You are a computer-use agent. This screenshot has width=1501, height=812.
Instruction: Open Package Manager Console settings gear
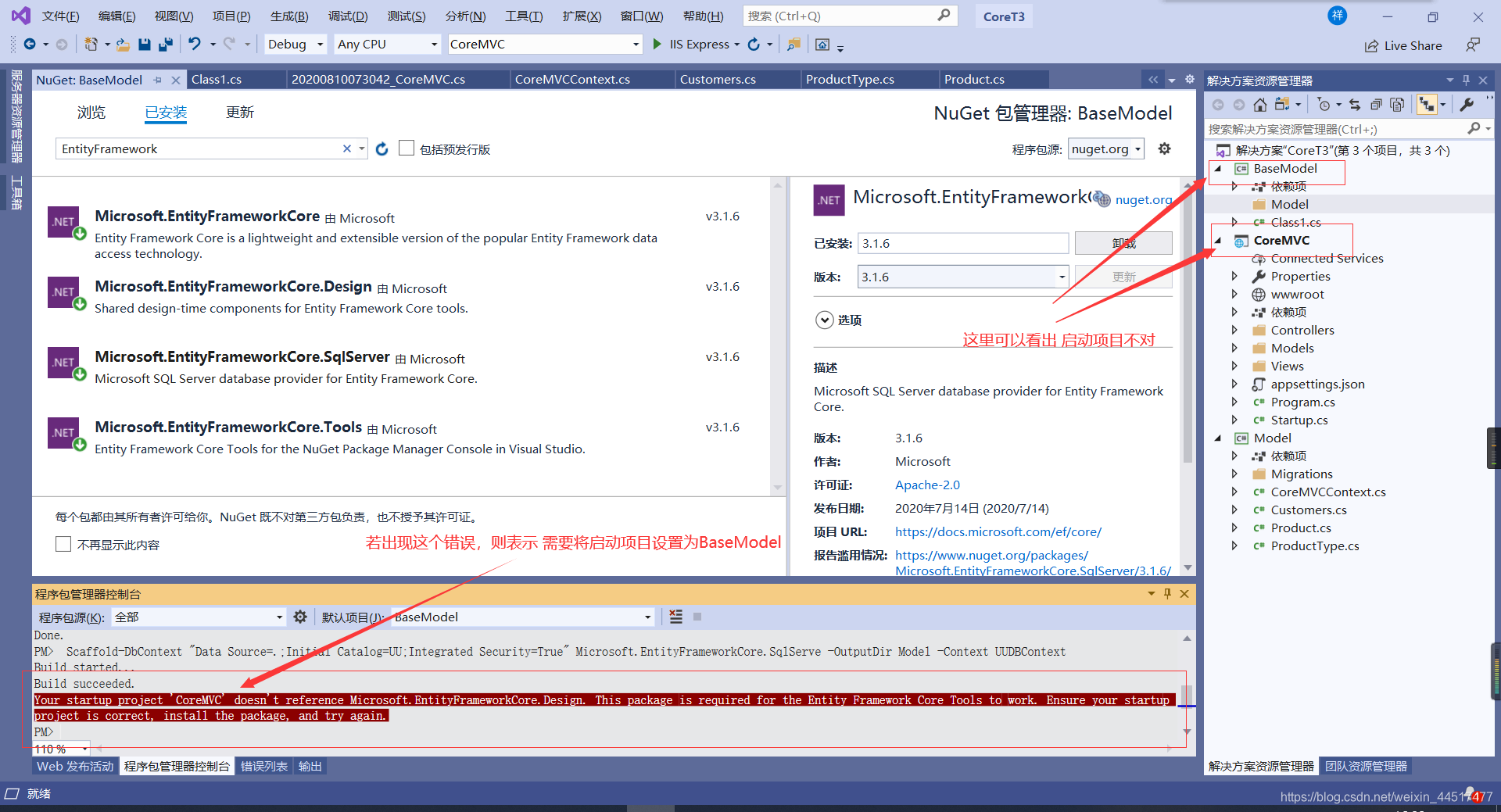tap(300, 617)
